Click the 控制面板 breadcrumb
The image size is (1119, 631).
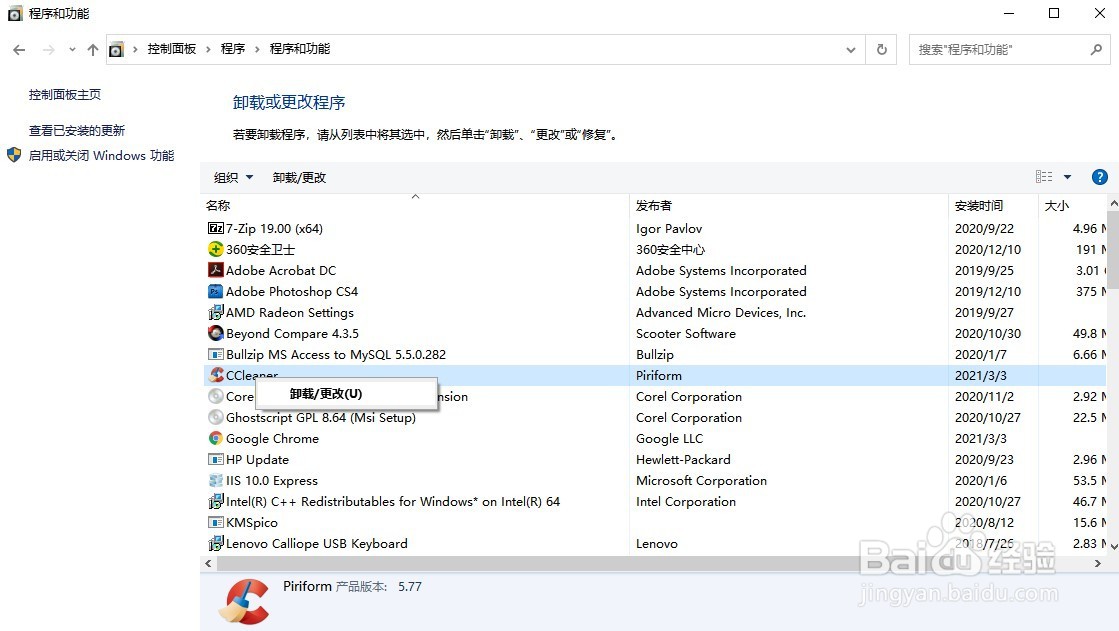(172, 49)
